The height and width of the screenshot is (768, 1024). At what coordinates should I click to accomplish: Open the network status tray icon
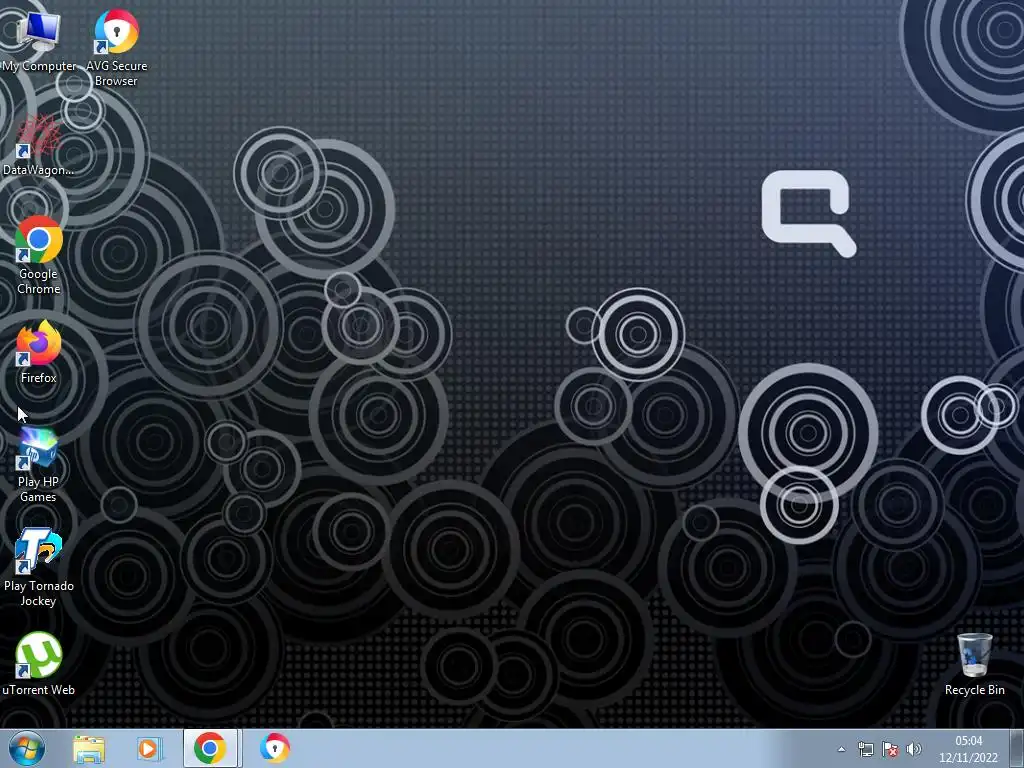[866, 749]
